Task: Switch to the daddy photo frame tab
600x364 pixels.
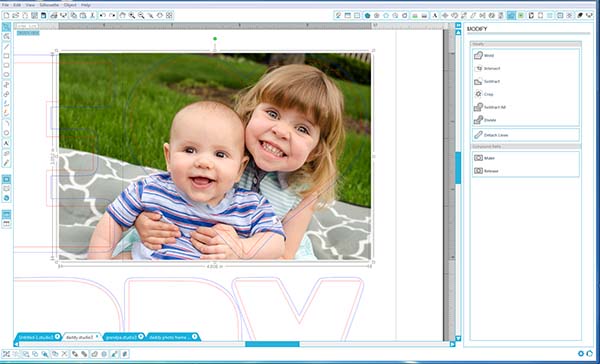Action: (x=170, y=337)
